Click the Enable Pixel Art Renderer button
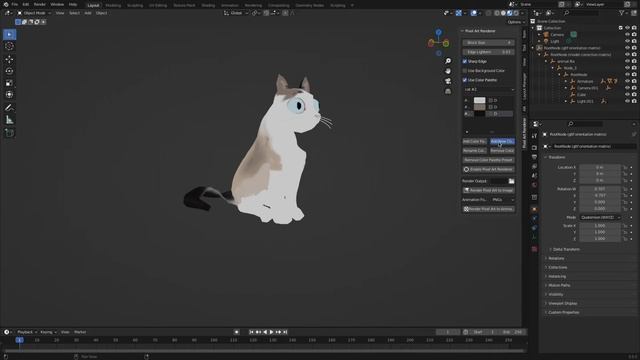 489,169
